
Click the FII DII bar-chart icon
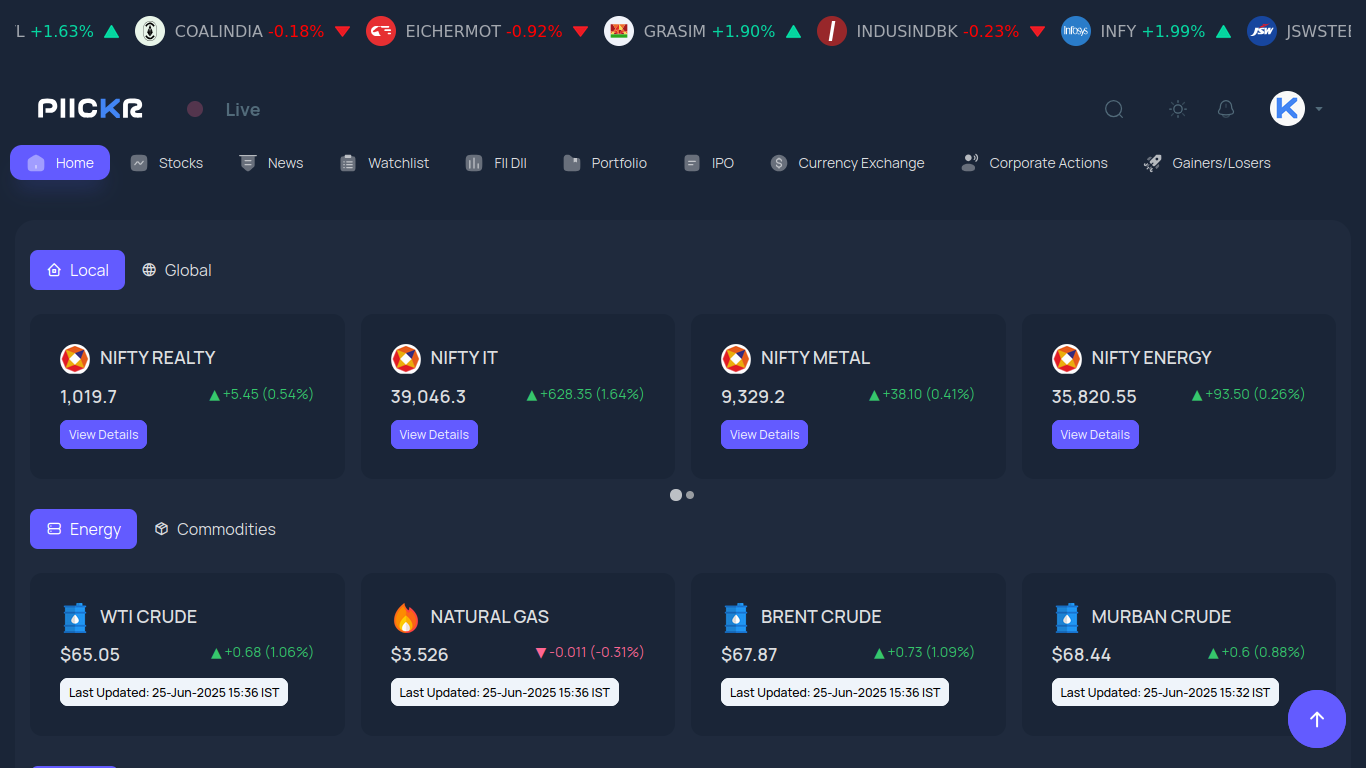point(473,162)
